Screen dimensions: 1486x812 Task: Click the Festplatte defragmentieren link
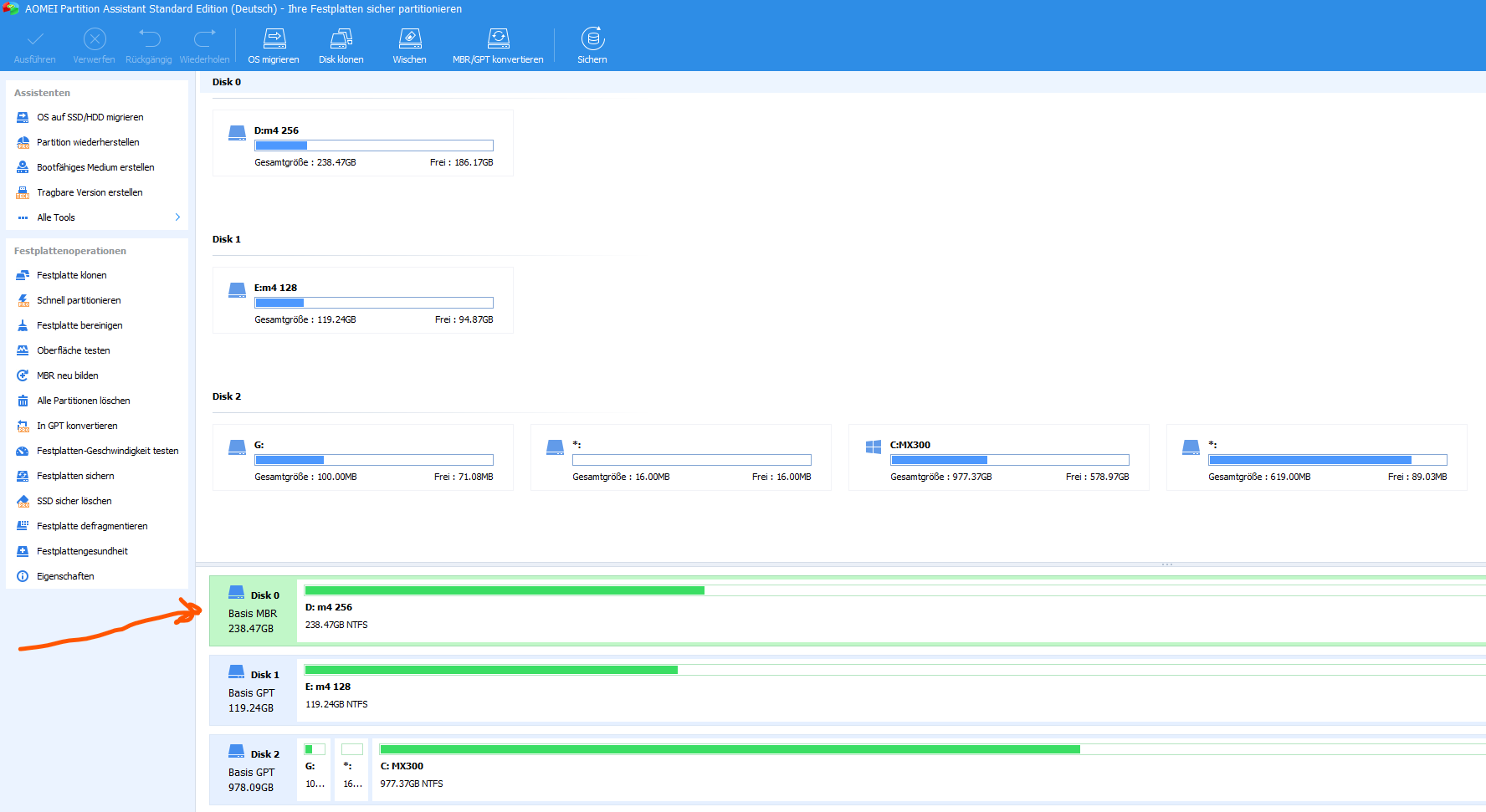pyautogui.click(x=92, y=526)
